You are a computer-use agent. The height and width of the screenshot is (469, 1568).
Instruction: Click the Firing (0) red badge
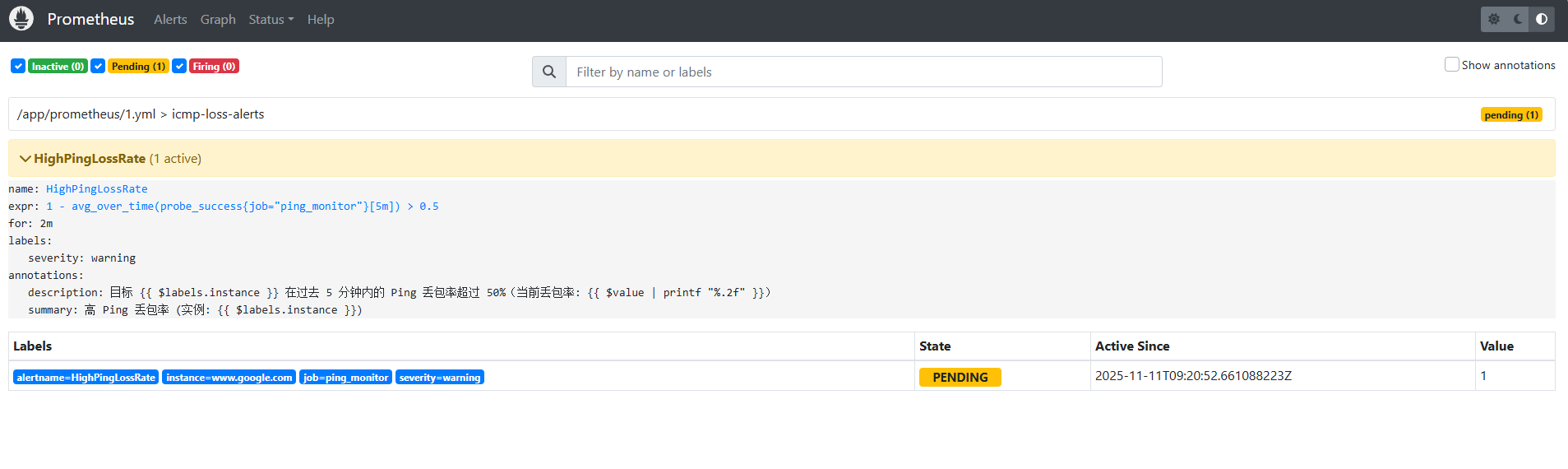(214, 66)
